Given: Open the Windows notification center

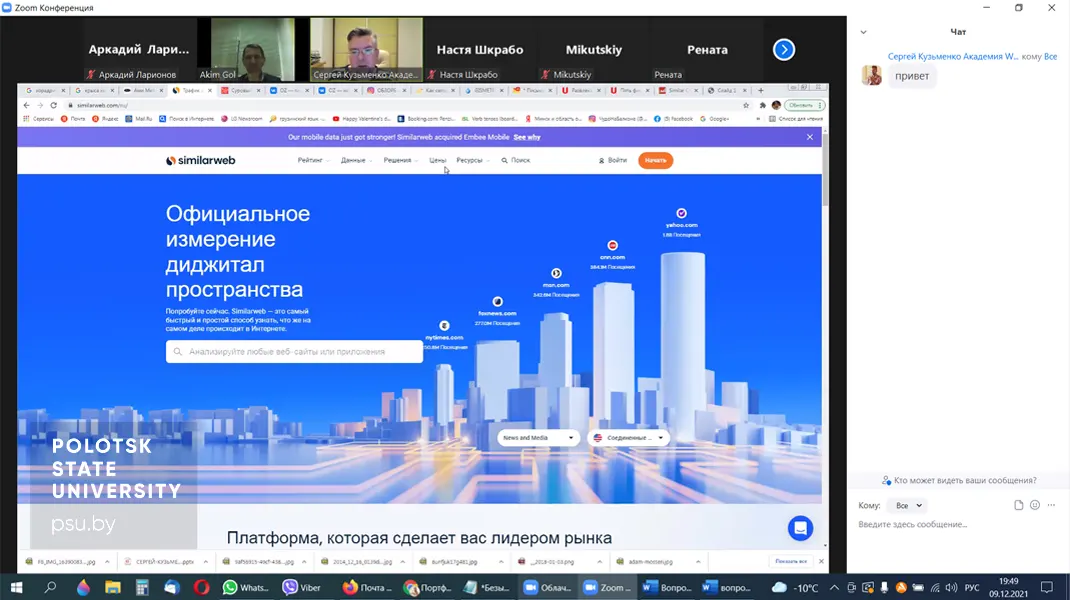Looking at the screenshot, I should point(1047,587).
